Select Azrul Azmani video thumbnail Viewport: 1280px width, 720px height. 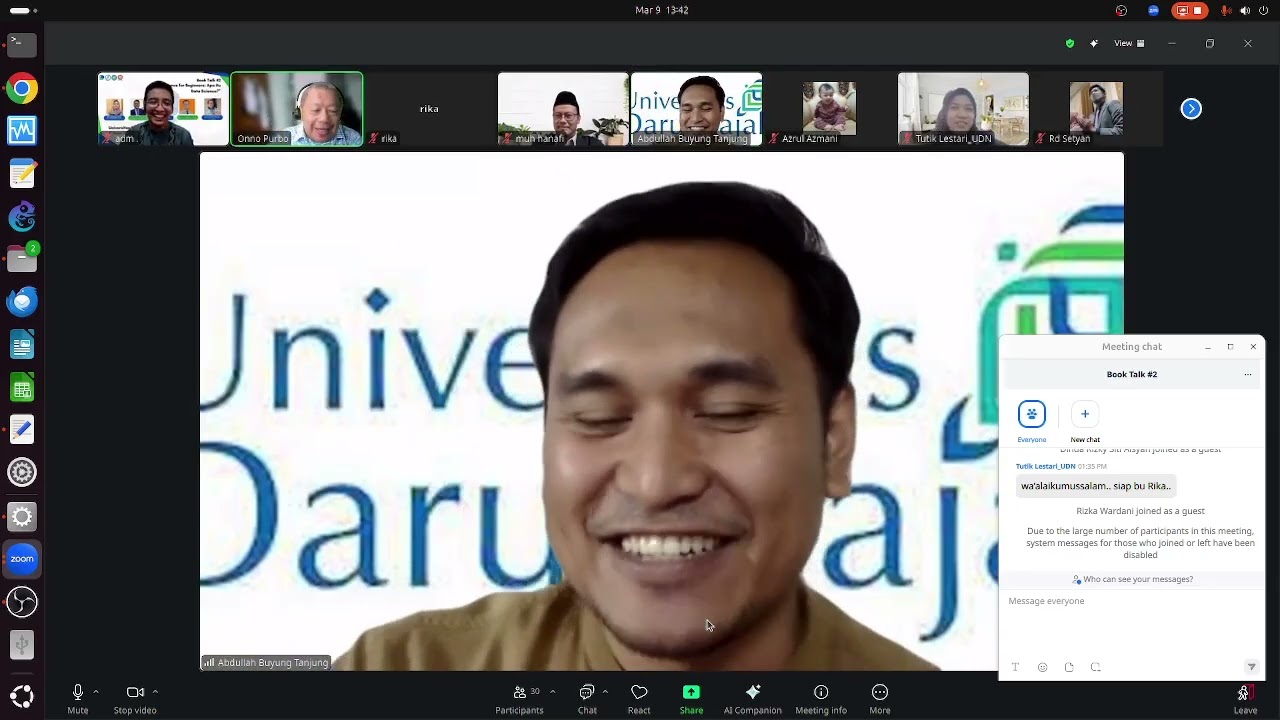pyautogui.click(x=829, y=109)
